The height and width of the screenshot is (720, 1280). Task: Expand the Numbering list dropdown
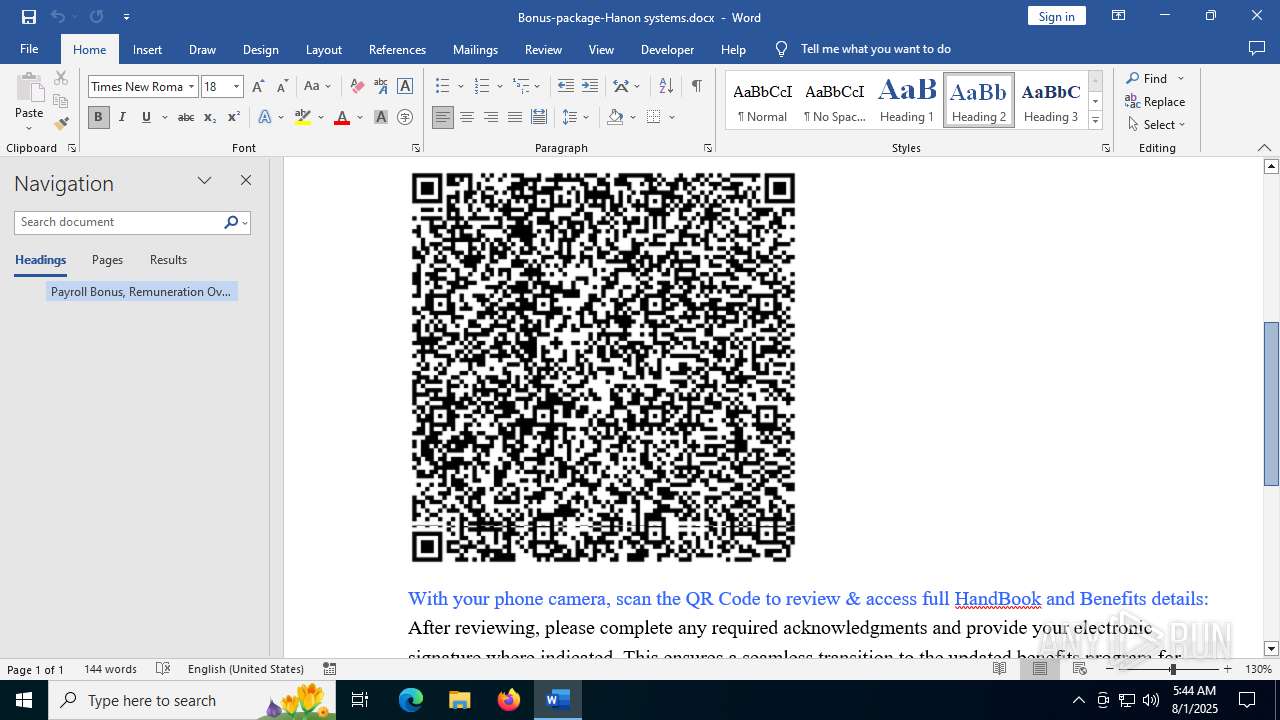[x=499, y=87]
